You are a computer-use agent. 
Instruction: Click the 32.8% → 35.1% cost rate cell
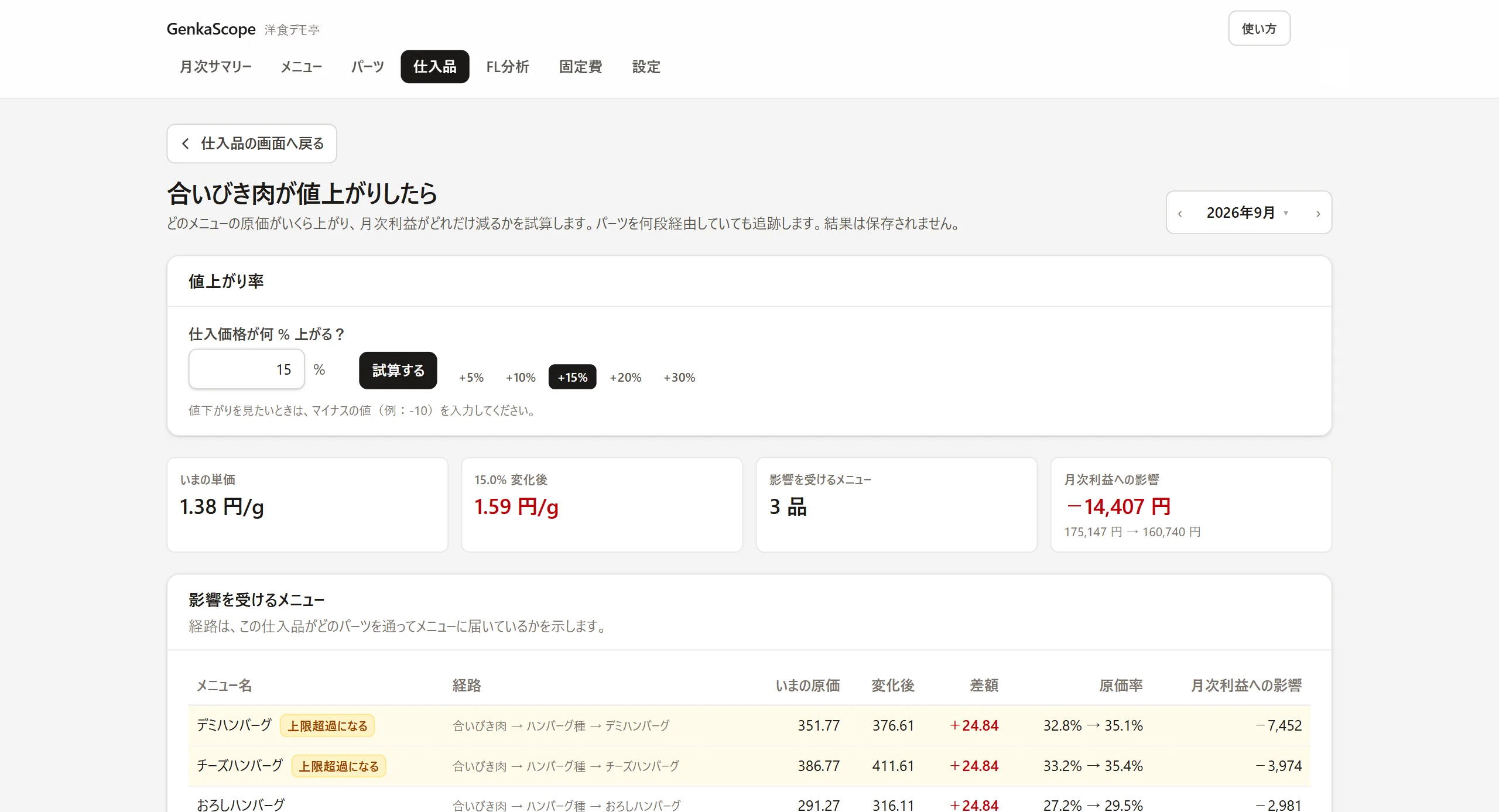tap(1093, 726)
